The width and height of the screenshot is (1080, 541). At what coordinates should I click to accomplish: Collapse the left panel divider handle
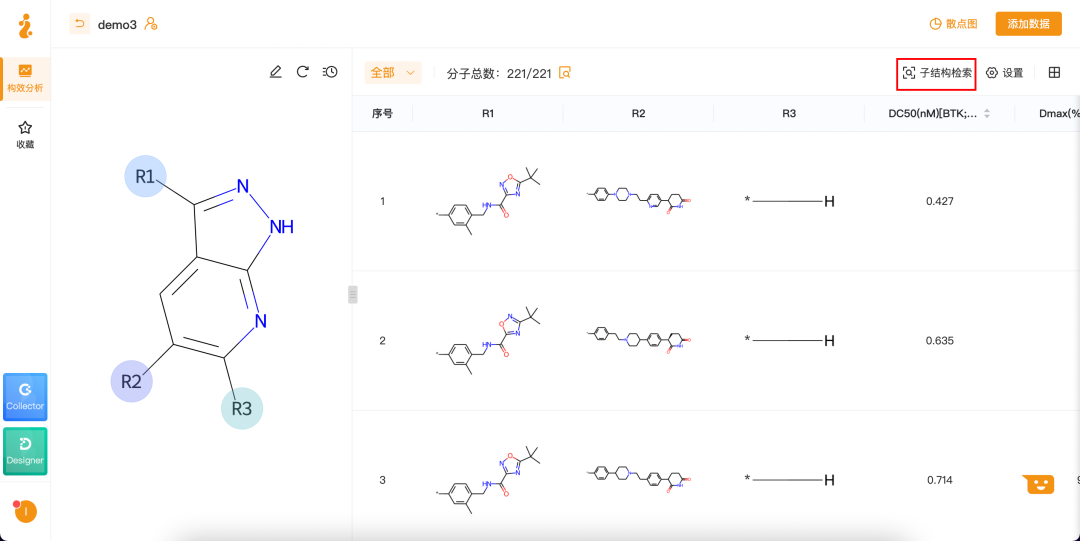click(x=352, y=294)
